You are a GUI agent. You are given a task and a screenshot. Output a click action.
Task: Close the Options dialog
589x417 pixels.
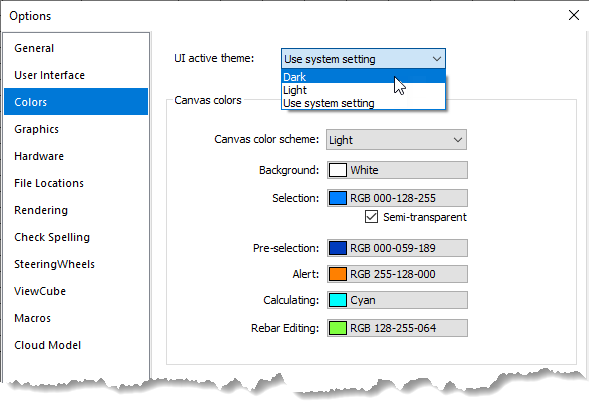click(x=574, y=15)
